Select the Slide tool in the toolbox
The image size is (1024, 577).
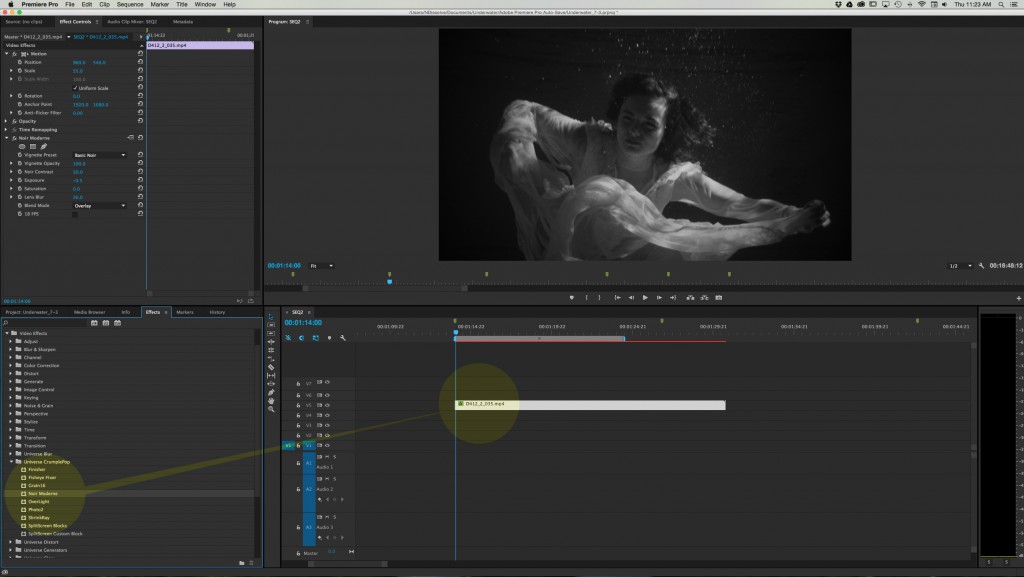coord(271,384)
